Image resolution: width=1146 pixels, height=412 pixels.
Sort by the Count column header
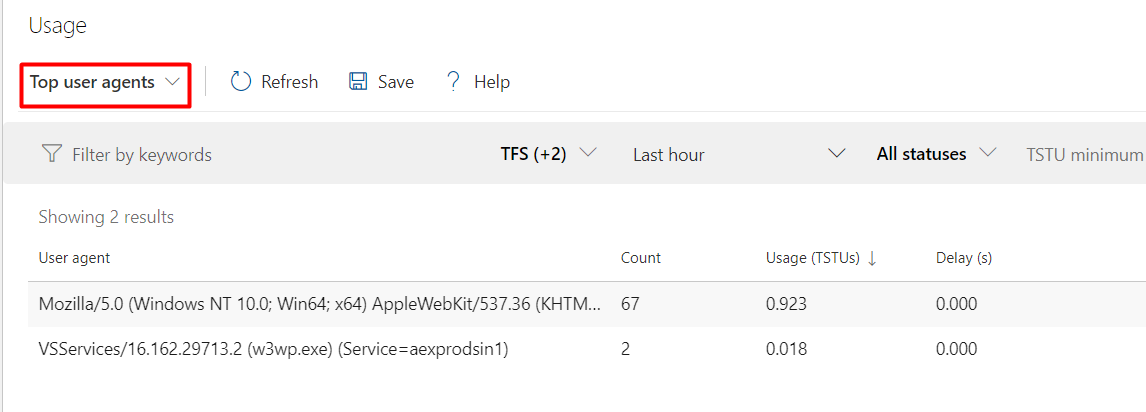click(x=640, y=258)
